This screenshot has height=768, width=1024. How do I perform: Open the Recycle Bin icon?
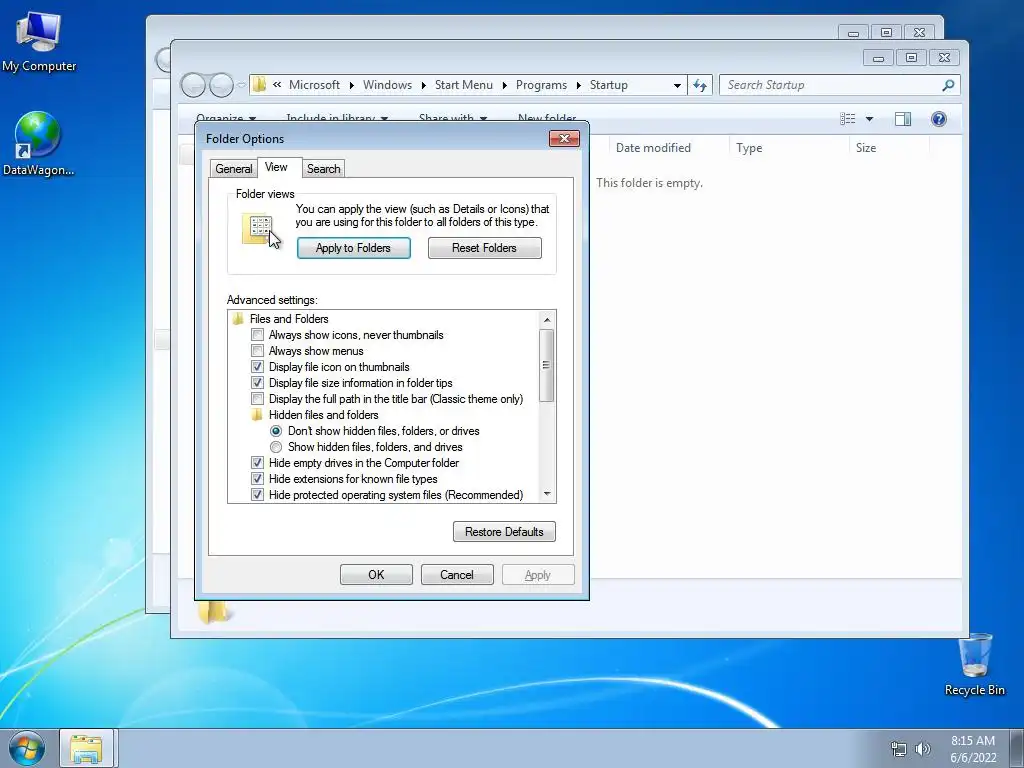974,665
